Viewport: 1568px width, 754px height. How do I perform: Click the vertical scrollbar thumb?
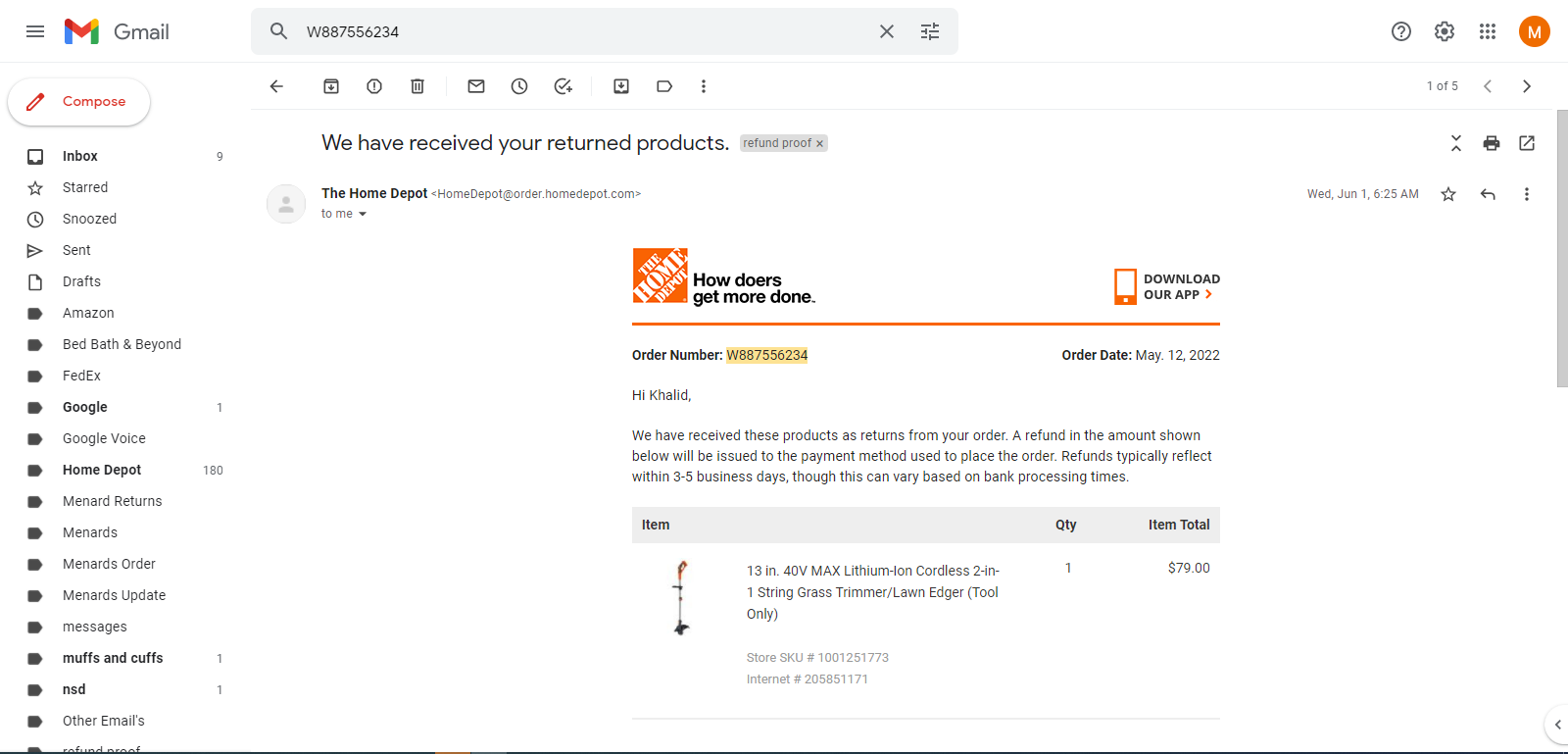[1562, 249]
